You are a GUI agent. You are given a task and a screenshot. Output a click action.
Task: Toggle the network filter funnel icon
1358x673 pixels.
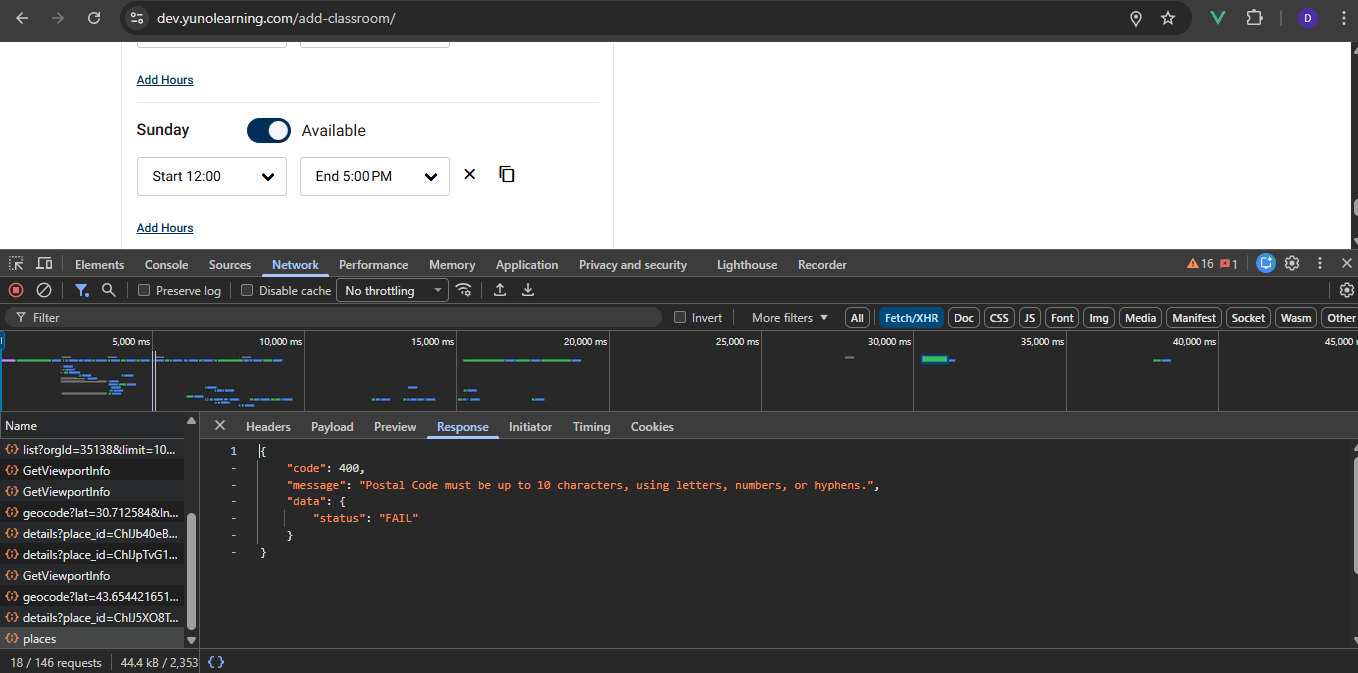[82, 290]
